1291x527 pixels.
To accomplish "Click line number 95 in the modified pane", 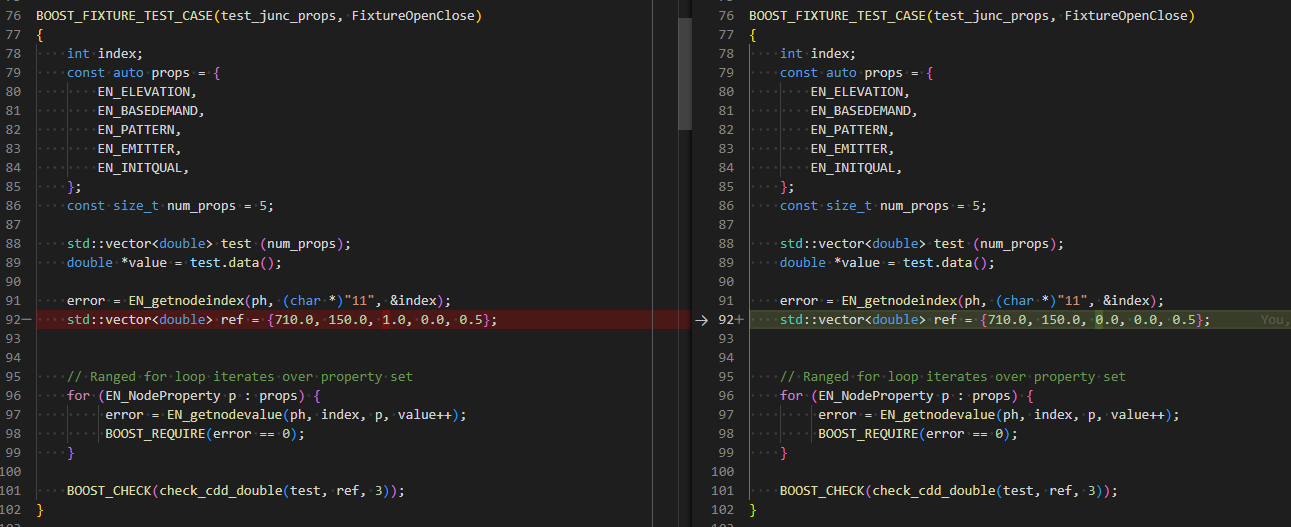I will tap(727, 377).
